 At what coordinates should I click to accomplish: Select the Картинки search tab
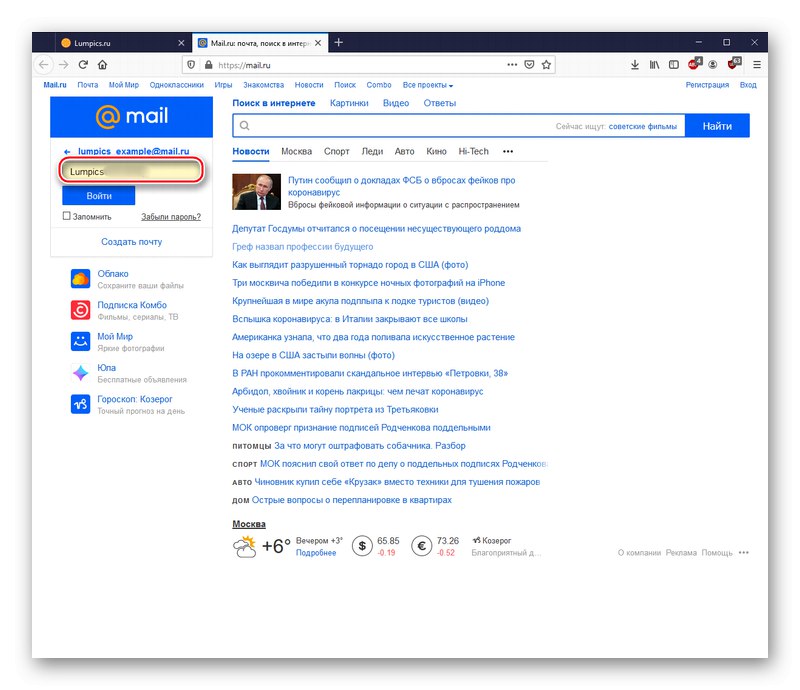pos(349,103)
